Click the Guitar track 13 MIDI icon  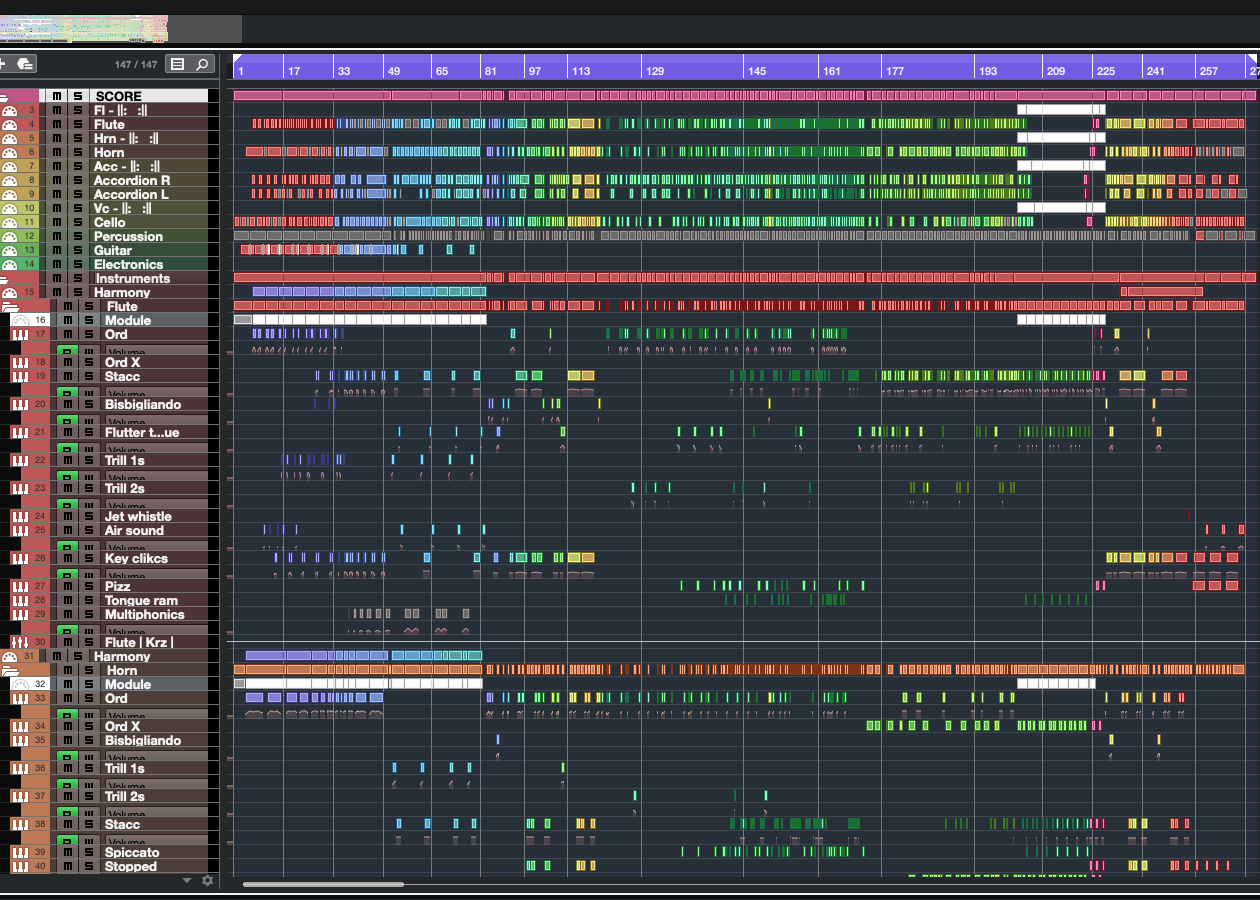10,251
